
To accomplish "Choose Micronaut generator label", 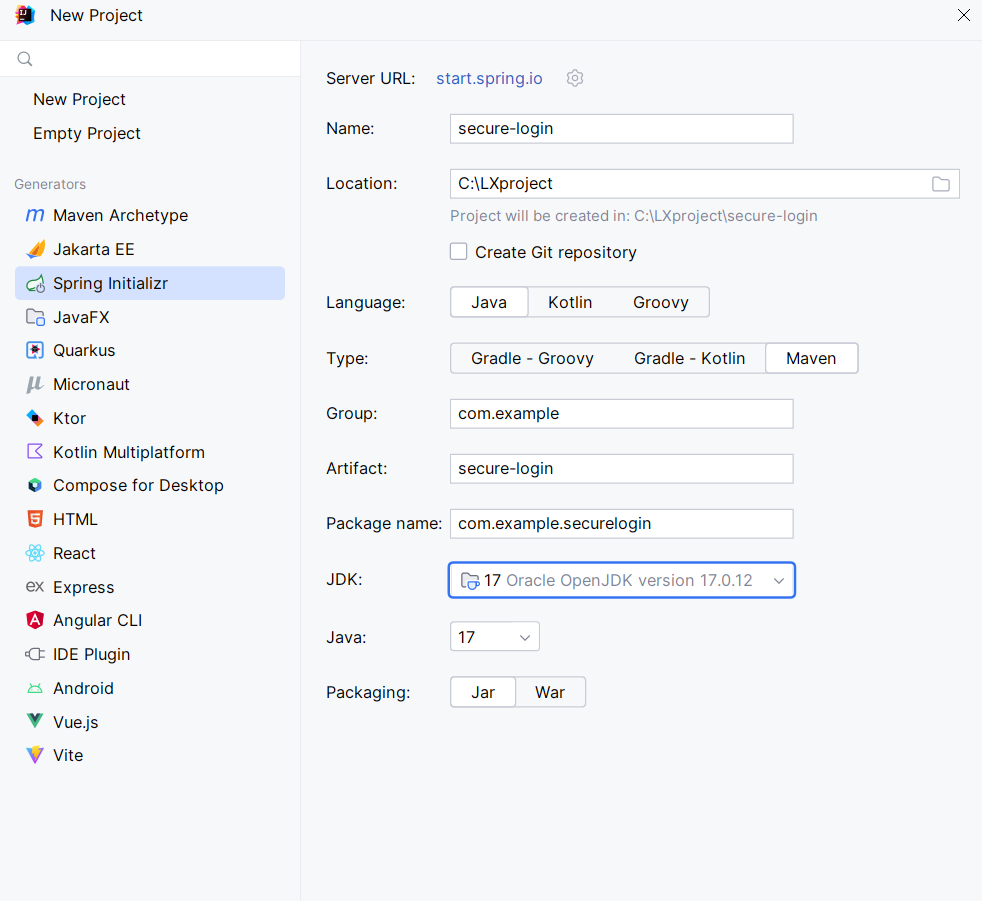I will coord(91,384).
